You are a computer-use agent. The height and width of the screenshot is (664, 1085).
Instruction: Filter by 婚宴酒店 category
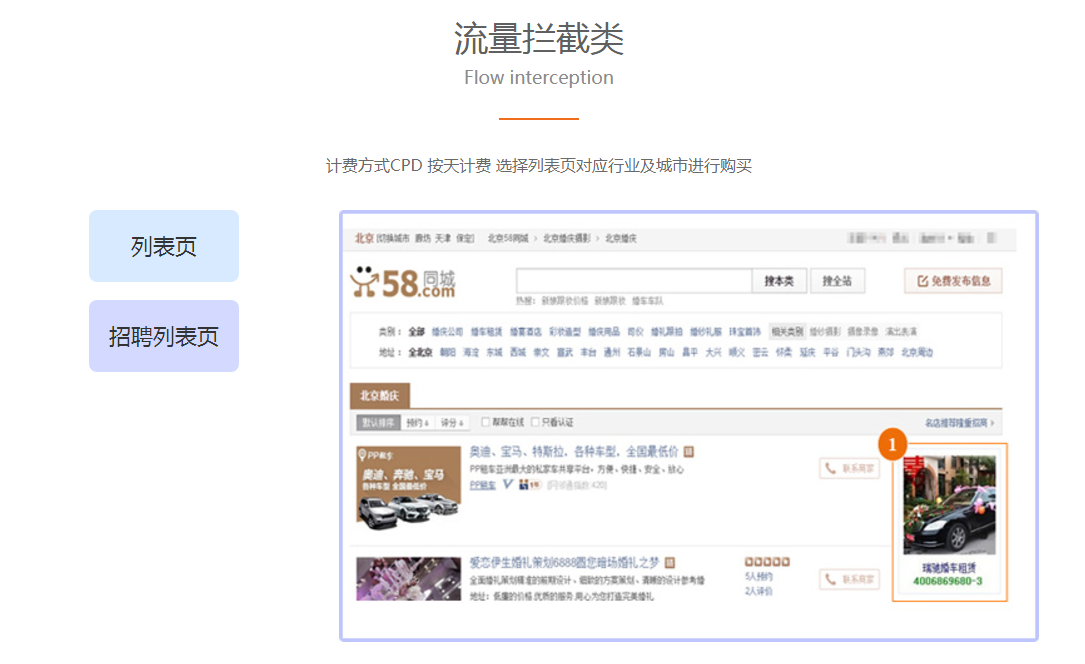point(526,332)
